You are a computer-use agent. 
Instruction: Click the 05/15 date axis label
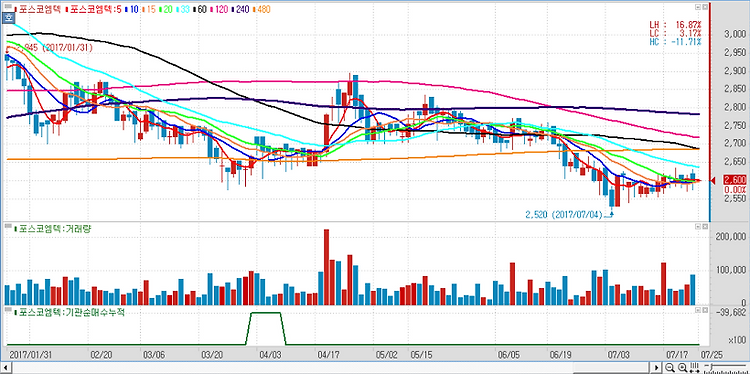[x=421, y=355]
